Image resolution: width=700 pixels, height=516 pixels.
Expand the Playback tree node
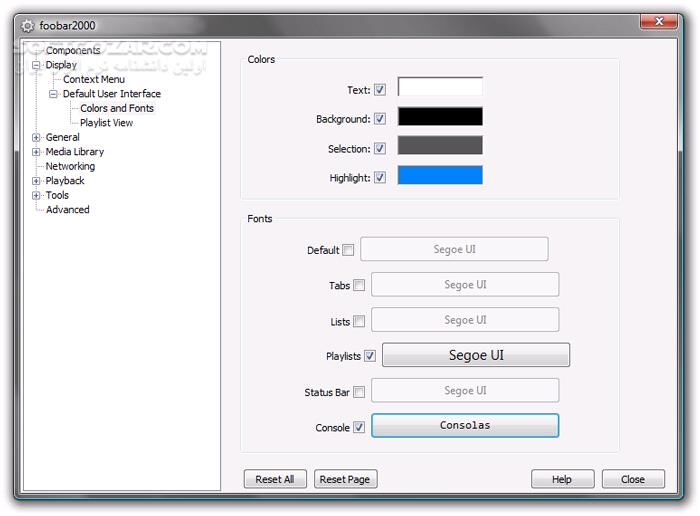click(37, 181)
